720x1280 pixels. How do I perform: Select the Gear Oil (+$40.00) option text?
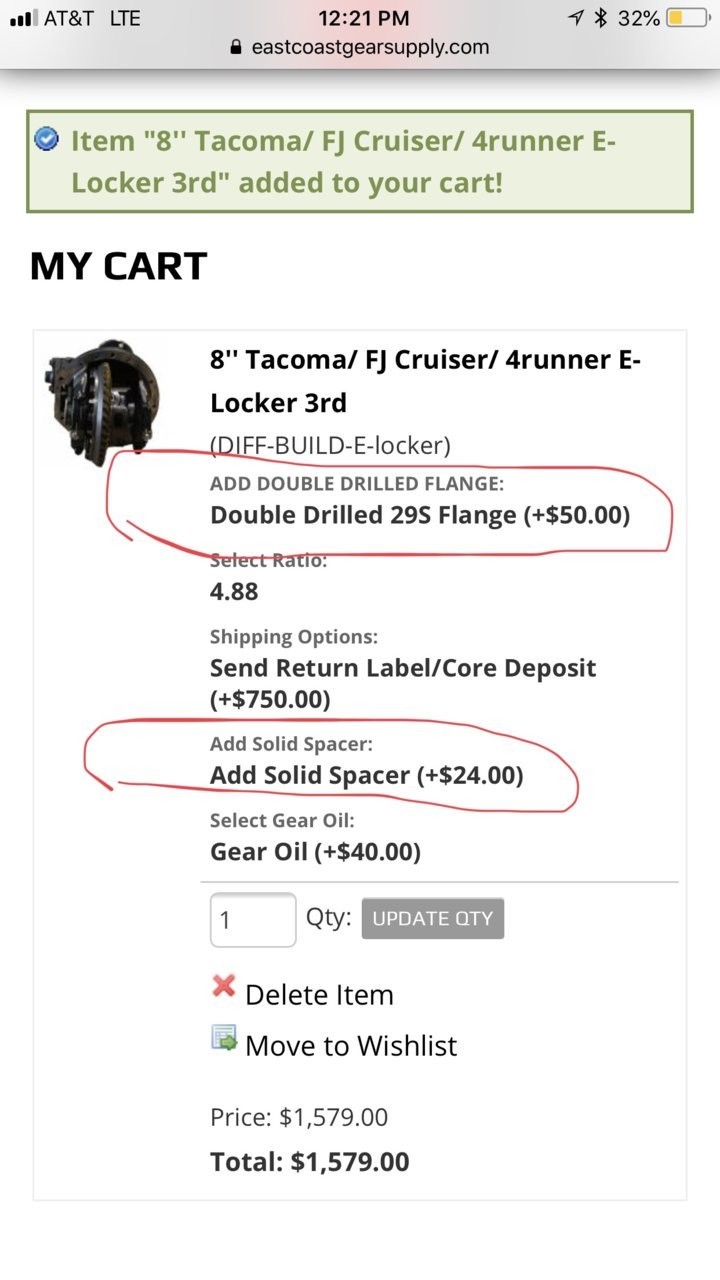click(x=315, y=852)
